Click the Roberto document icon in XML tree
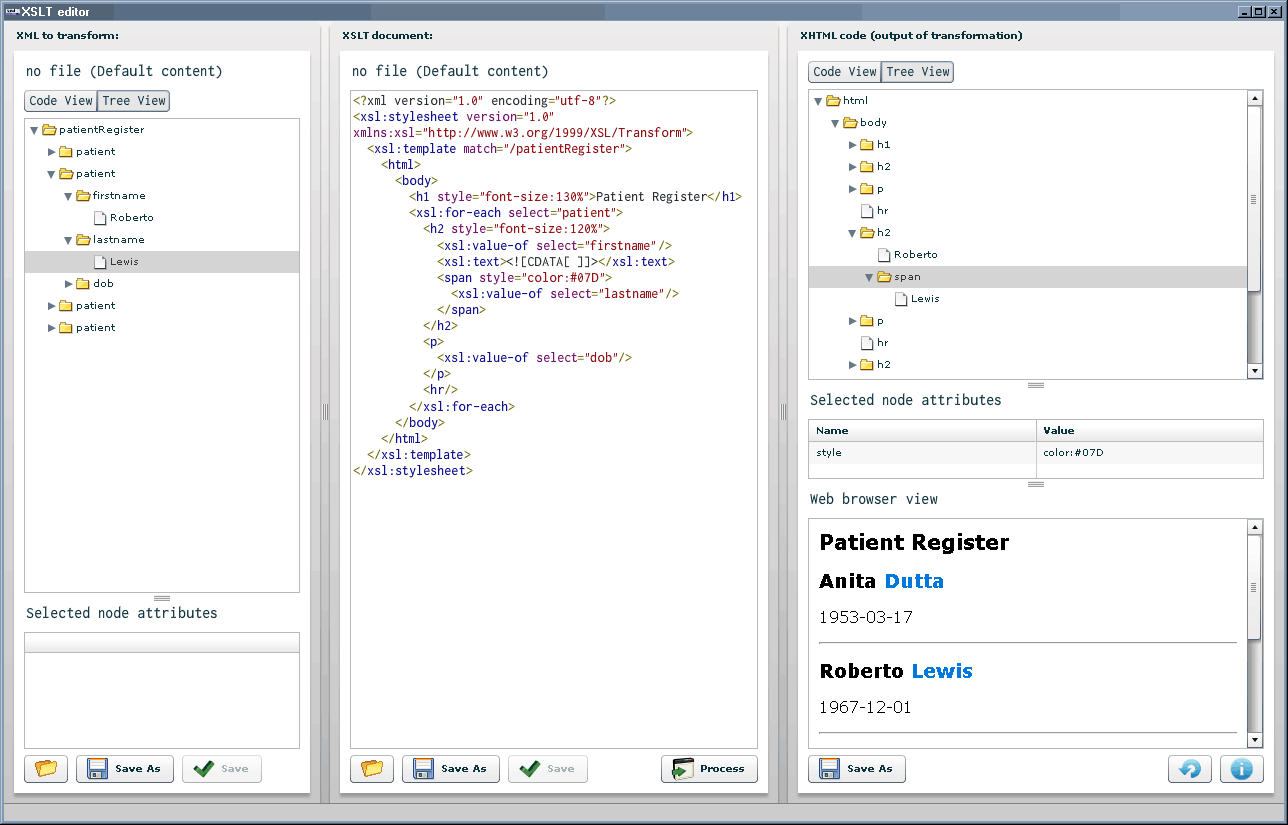The image size is (1288, 825). (100, 218)
